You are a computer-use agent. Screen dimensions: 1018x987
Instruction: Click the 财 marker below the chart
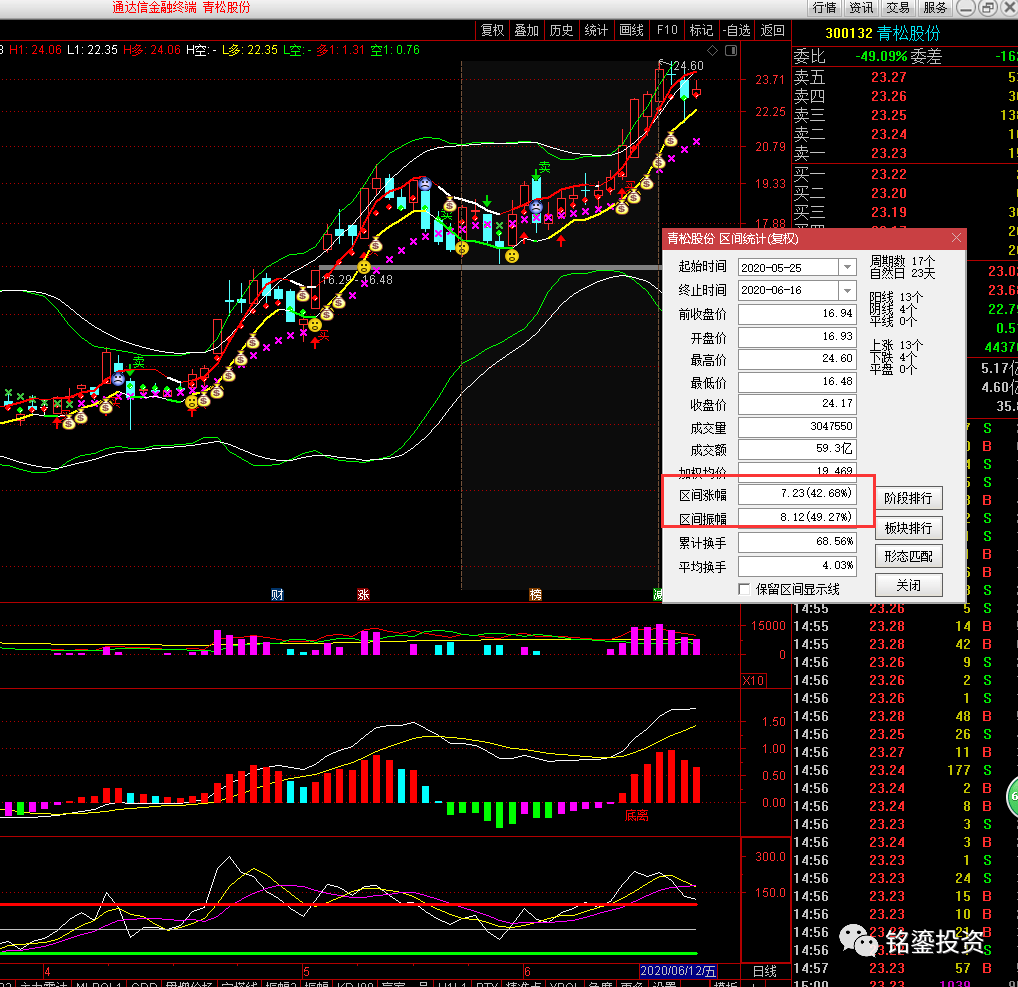pyautogui.click(x=277, y=594)
